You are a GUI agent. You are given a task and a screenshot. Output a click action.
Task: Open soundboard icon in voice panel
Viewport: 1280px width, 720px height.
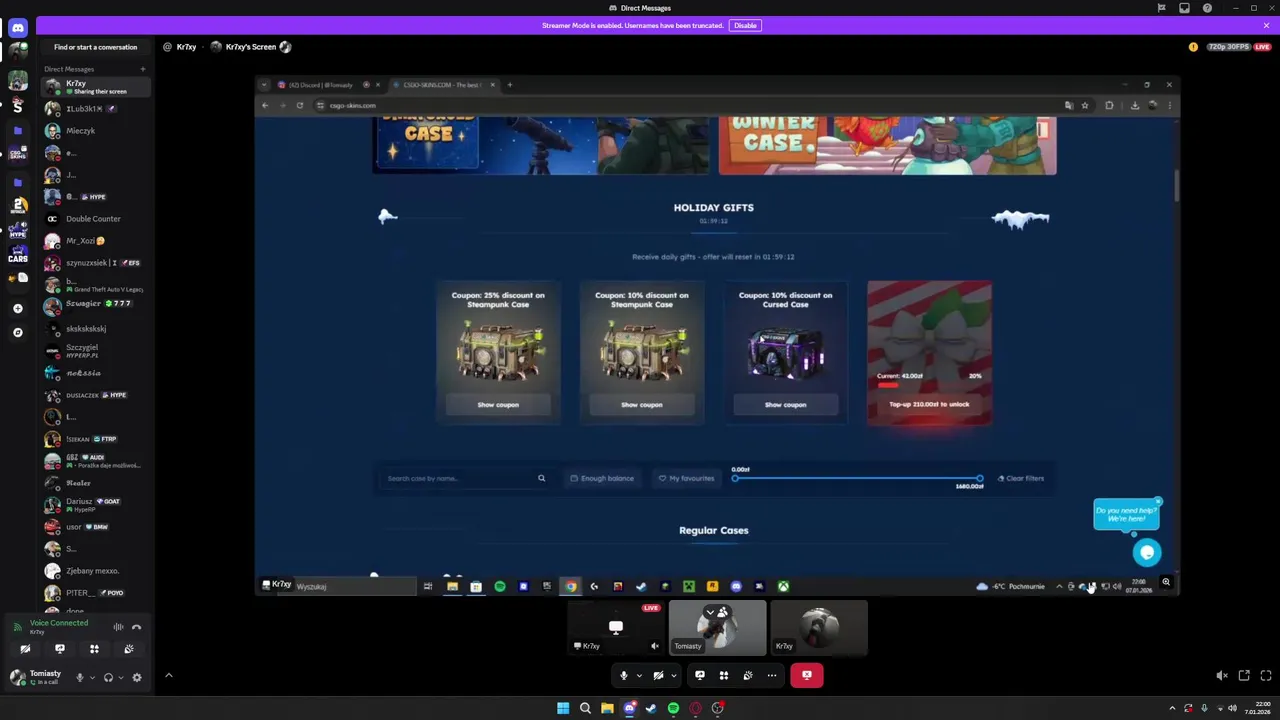coord(128,649)
